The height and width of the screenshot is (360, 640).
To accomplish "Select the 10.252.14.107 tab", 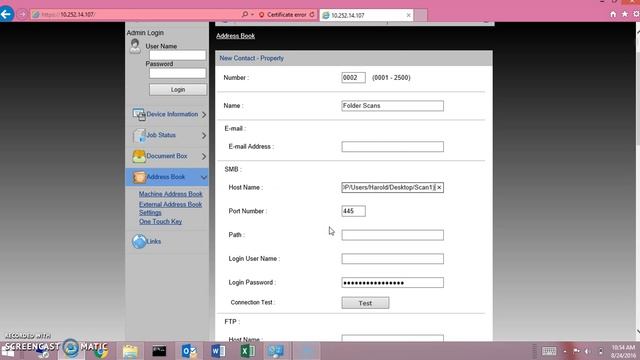I will (366, 15).
